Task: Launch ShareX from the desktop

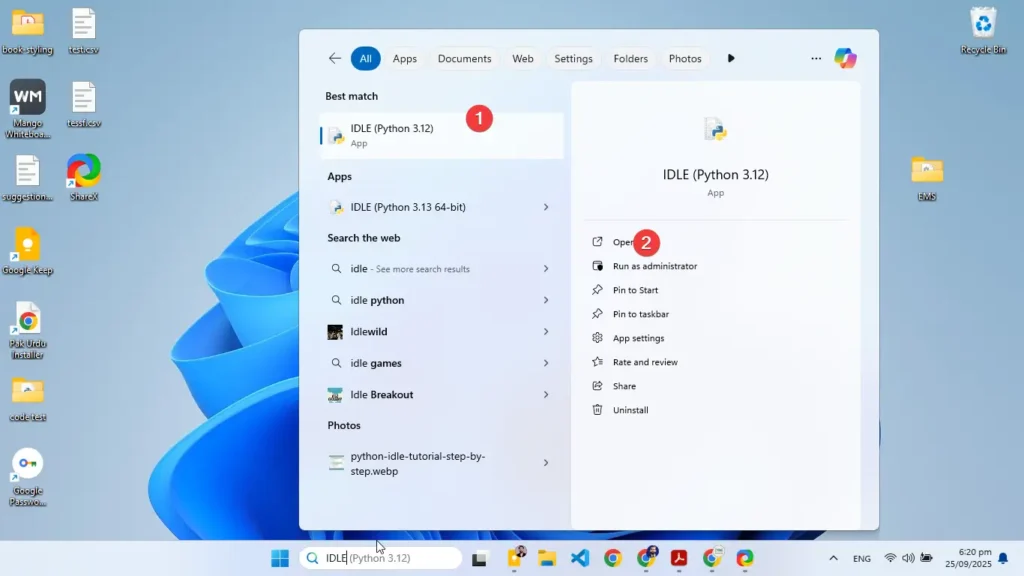Action: pos(84,175)
